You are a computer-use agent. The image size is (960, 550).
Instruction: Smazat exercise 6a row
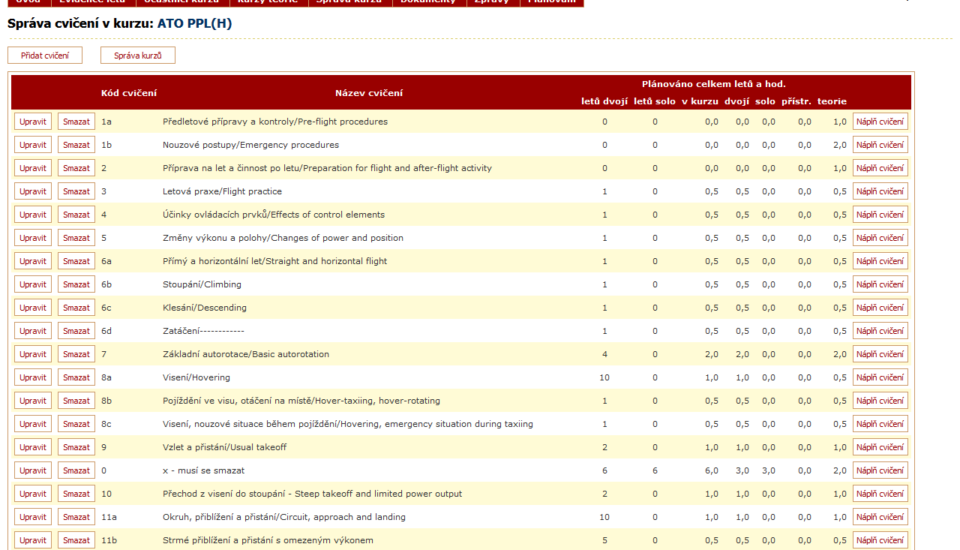pyautogui.click(x=76, y=261)
